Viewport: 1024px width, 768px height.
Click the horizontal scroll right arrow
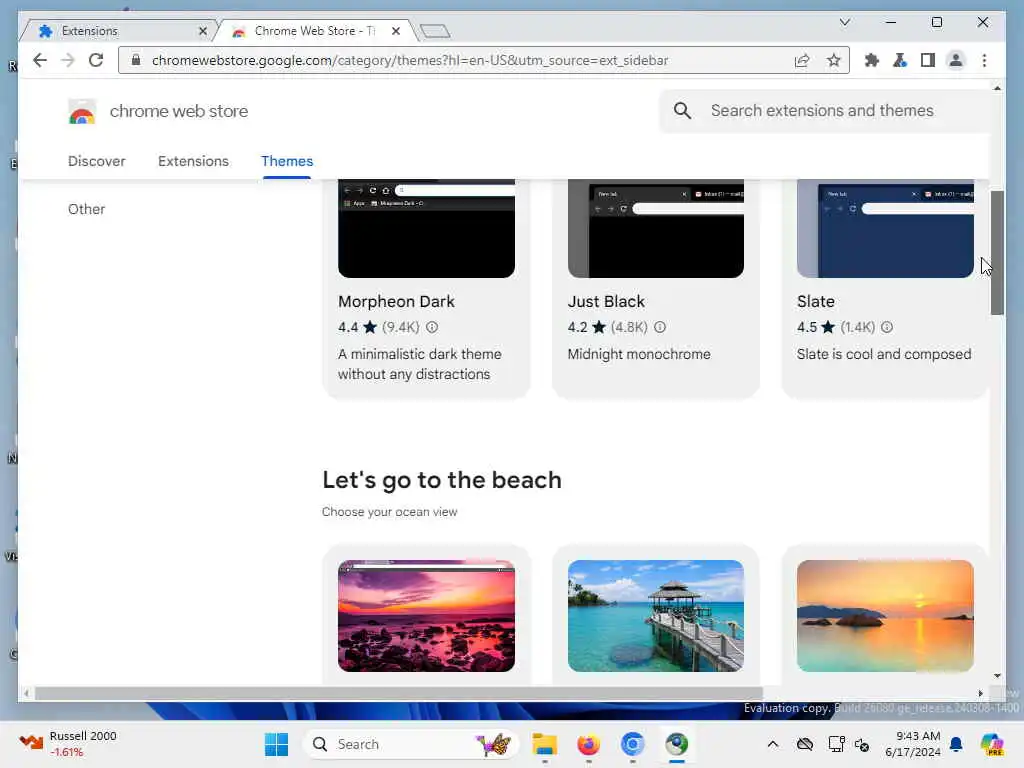click(980, 693)
